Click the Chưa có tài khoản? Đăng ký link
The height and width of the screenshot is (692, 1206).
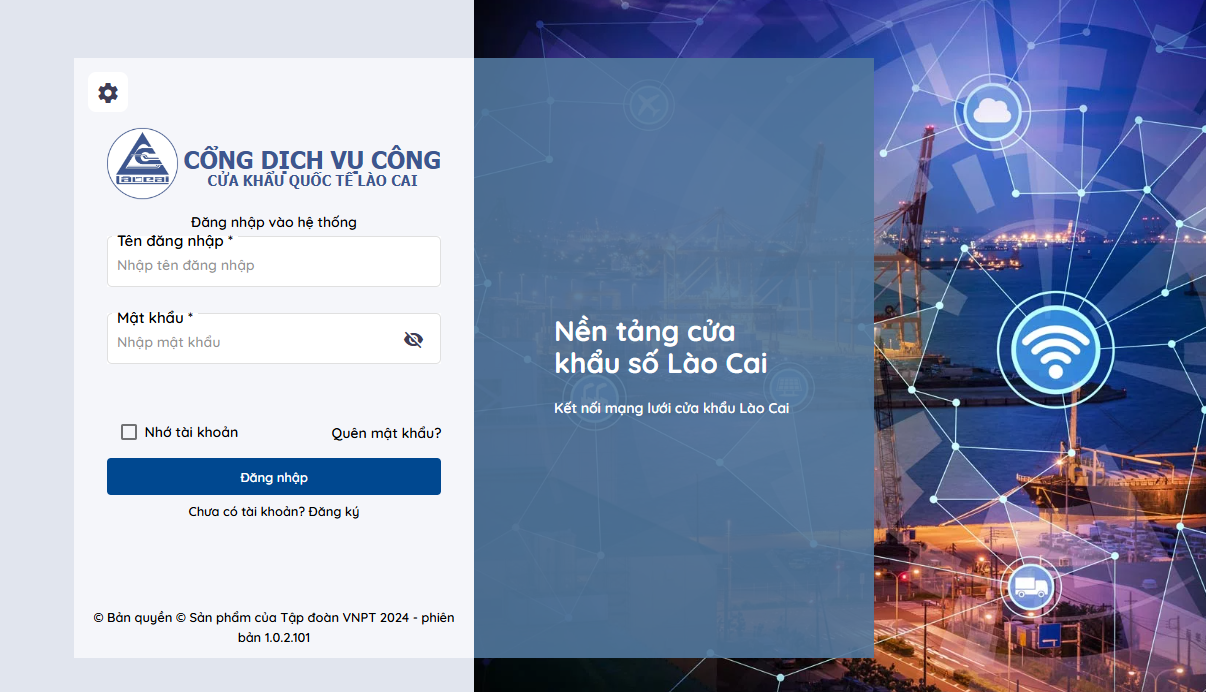(274, 511)
